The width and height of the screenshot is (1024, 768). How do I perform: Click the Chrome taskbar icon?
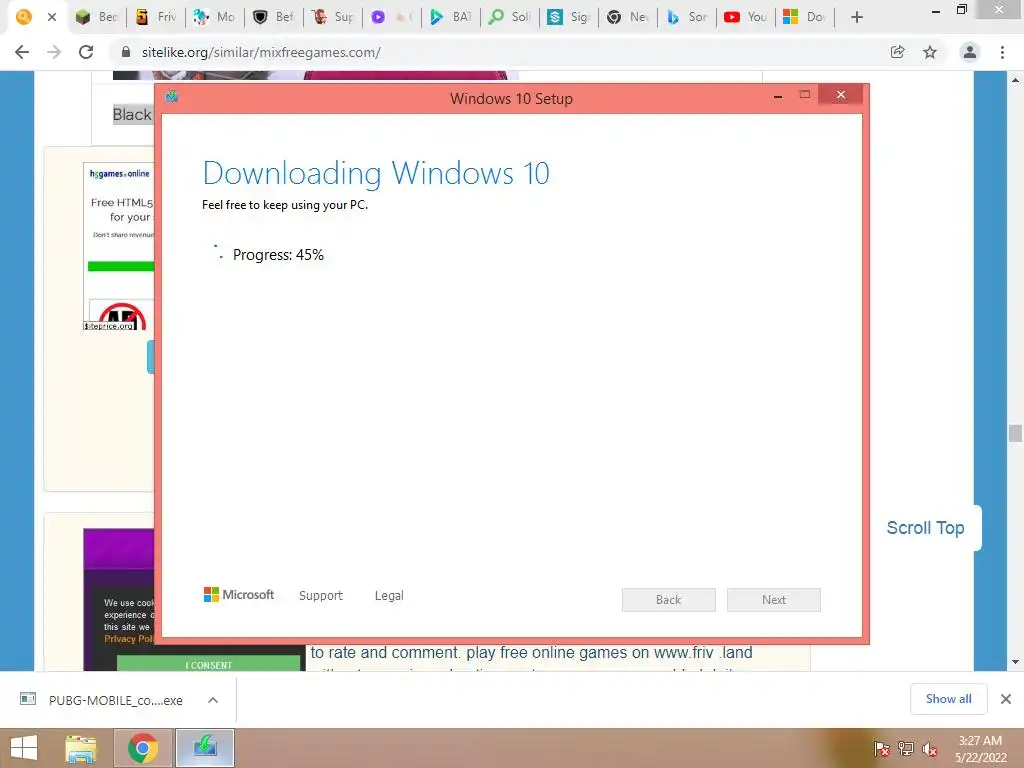143,748
